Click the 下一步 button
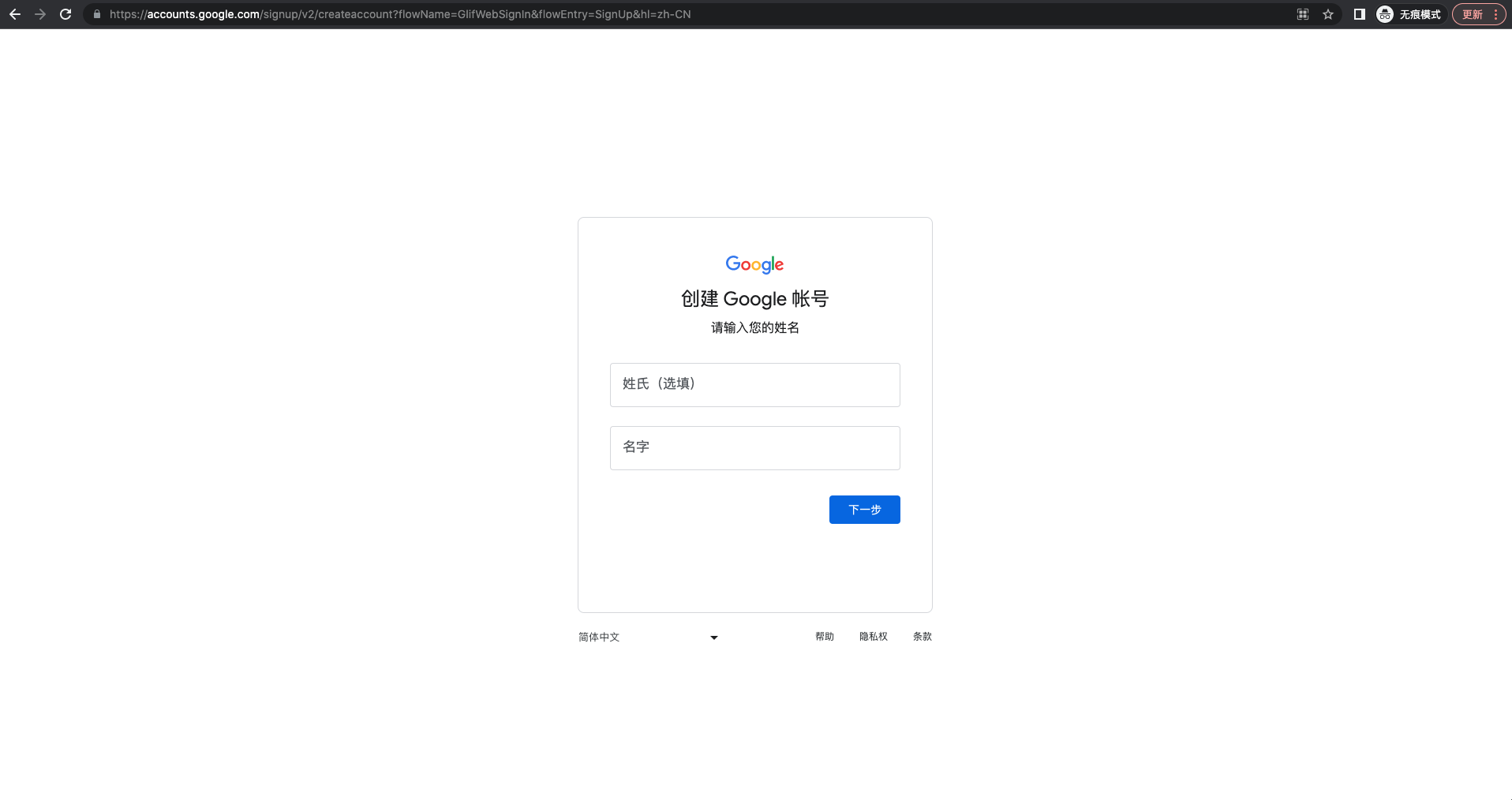This screenshot has width=1512, height=800. click(x=864, y=510)
